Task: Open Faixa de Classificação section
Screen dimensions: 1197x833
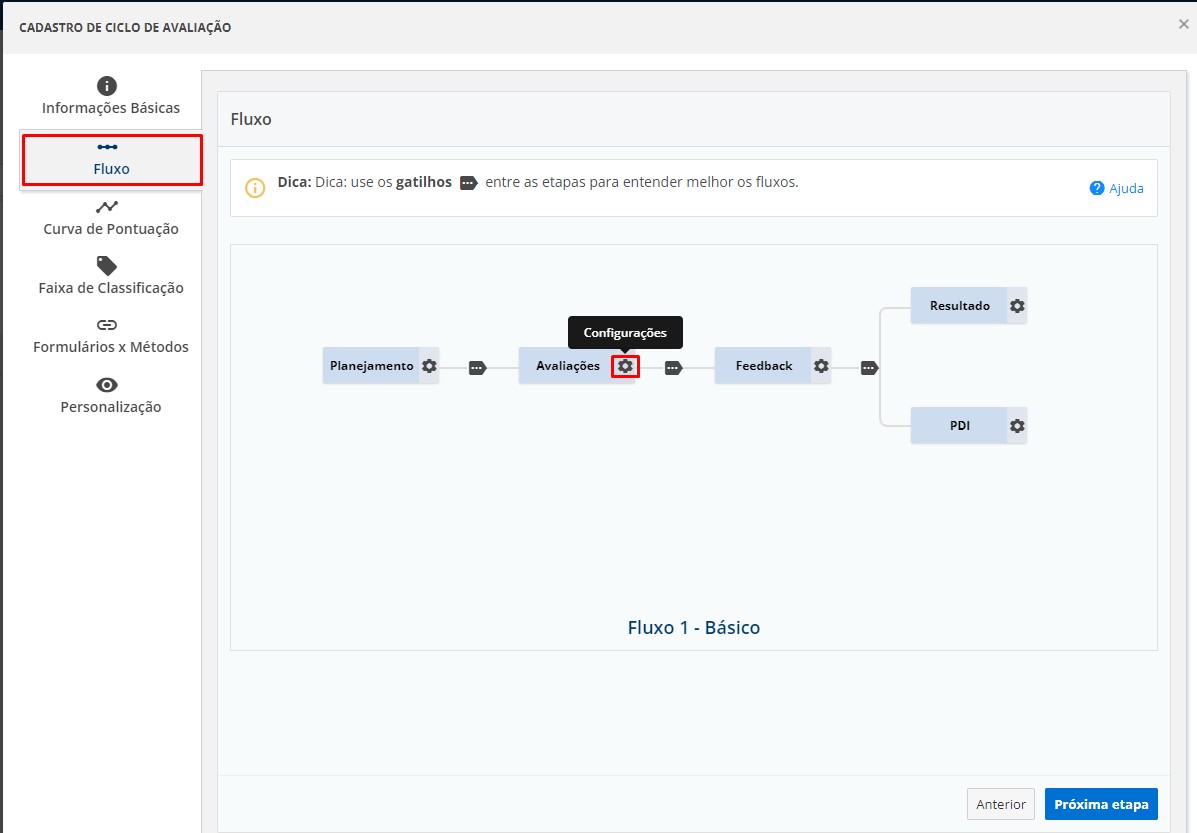Action: pyautogui.click(x=111, y=277)
